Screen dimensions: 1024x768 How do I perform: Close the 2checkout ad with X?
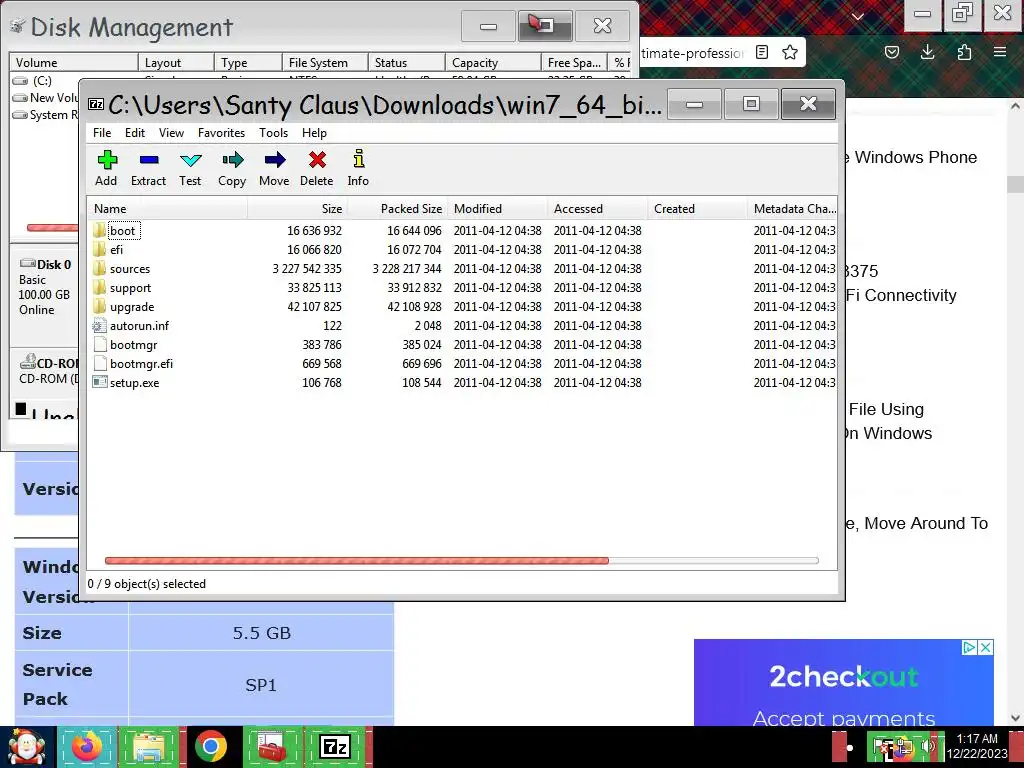coord(986,647)
